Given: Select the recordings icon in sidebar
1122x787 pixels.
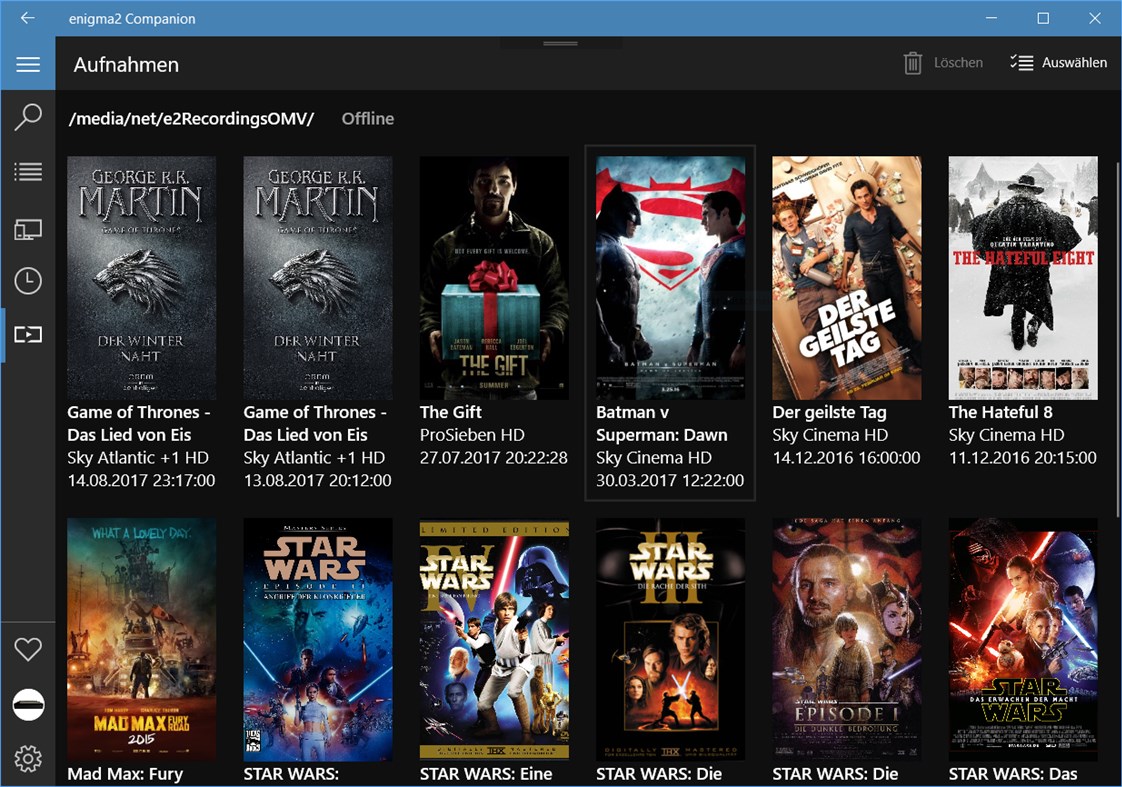Looking at the screenshot, I should [28, 334].
